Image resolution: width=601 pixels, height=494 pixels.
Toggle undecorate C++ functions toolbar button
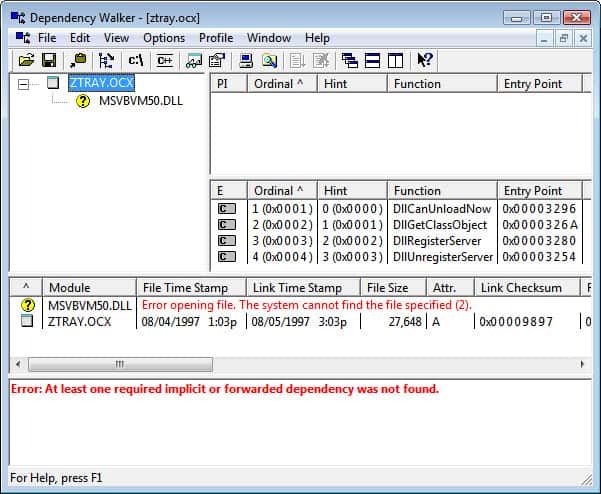164,60
